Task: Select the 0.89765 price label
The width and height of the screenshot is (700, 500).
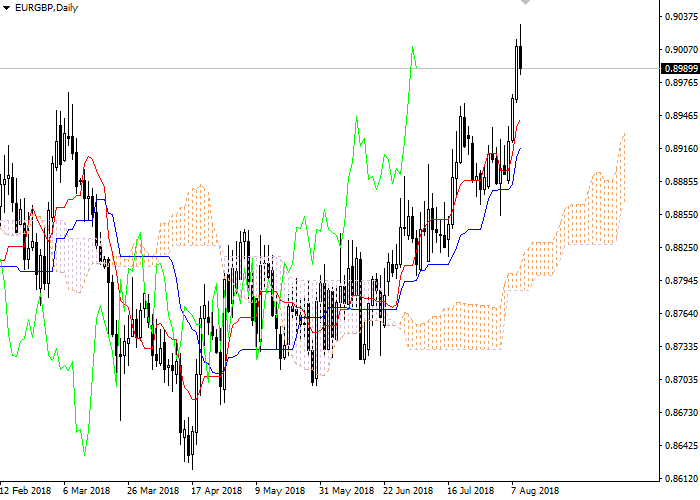Action: click(681, 83)
